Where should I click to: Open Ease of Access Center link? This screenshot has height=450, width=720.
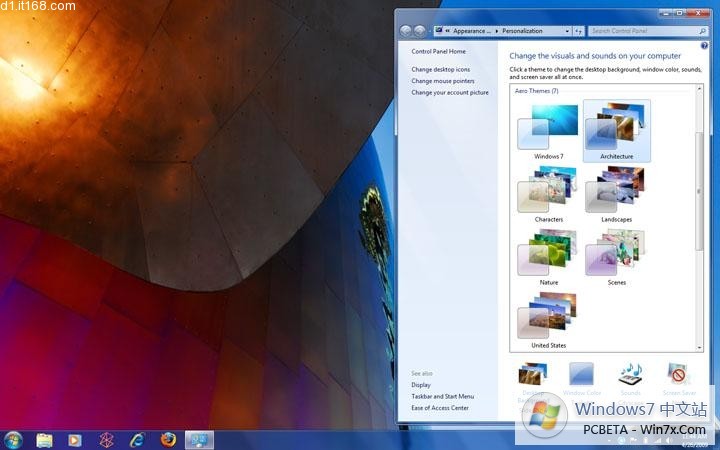440,408
